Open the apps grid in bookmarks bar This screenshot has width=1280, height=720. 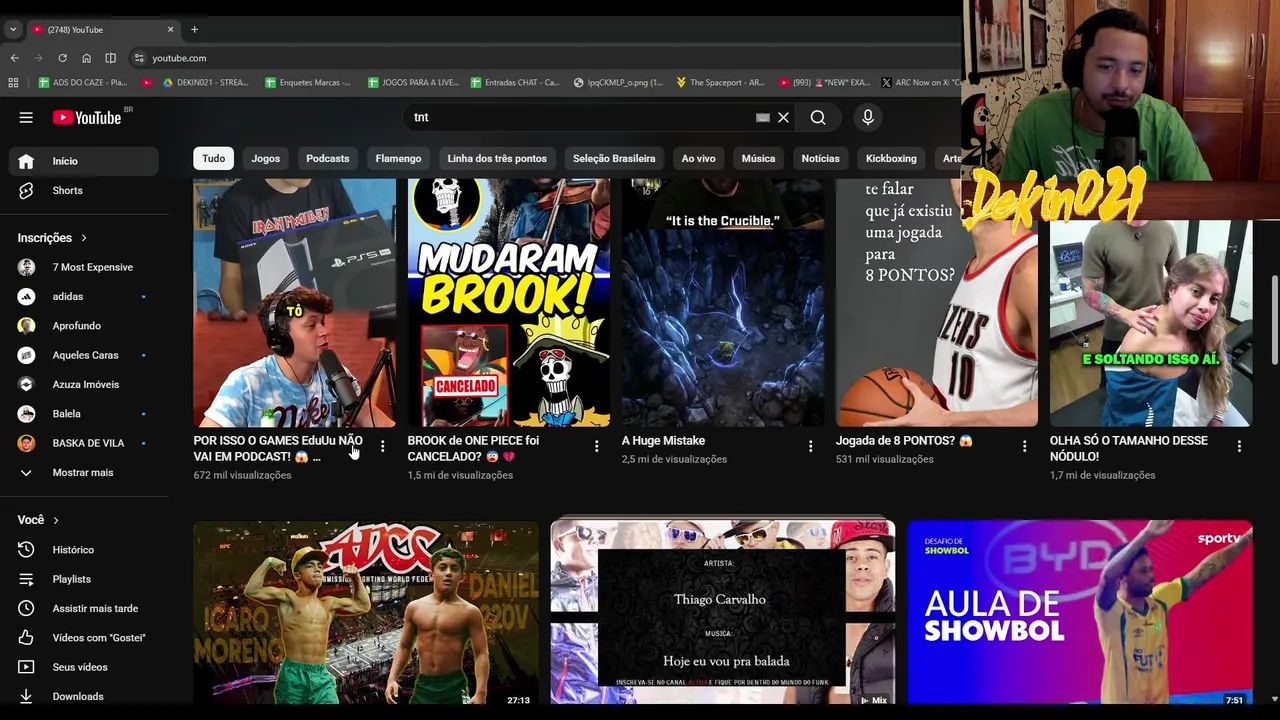coord(13,83)
